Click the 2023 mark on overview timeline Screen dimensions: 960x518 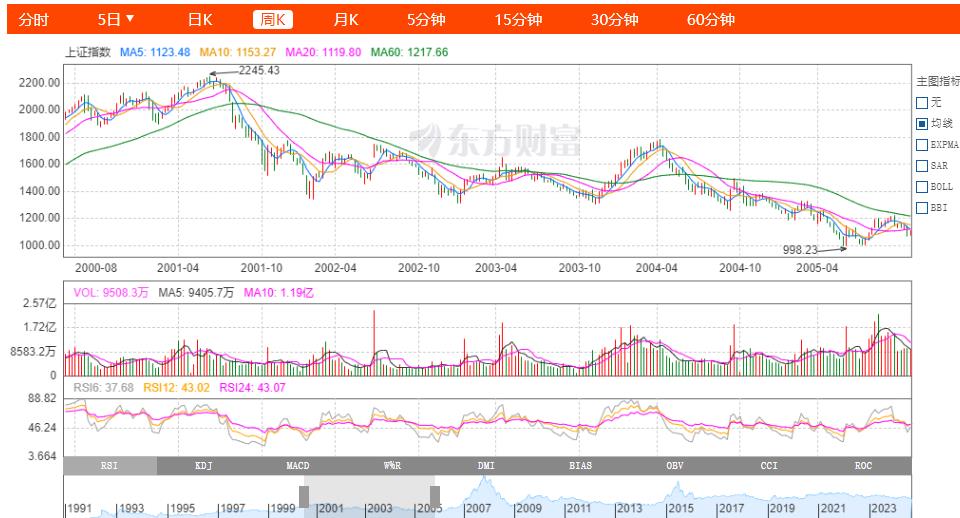point(883,508)
